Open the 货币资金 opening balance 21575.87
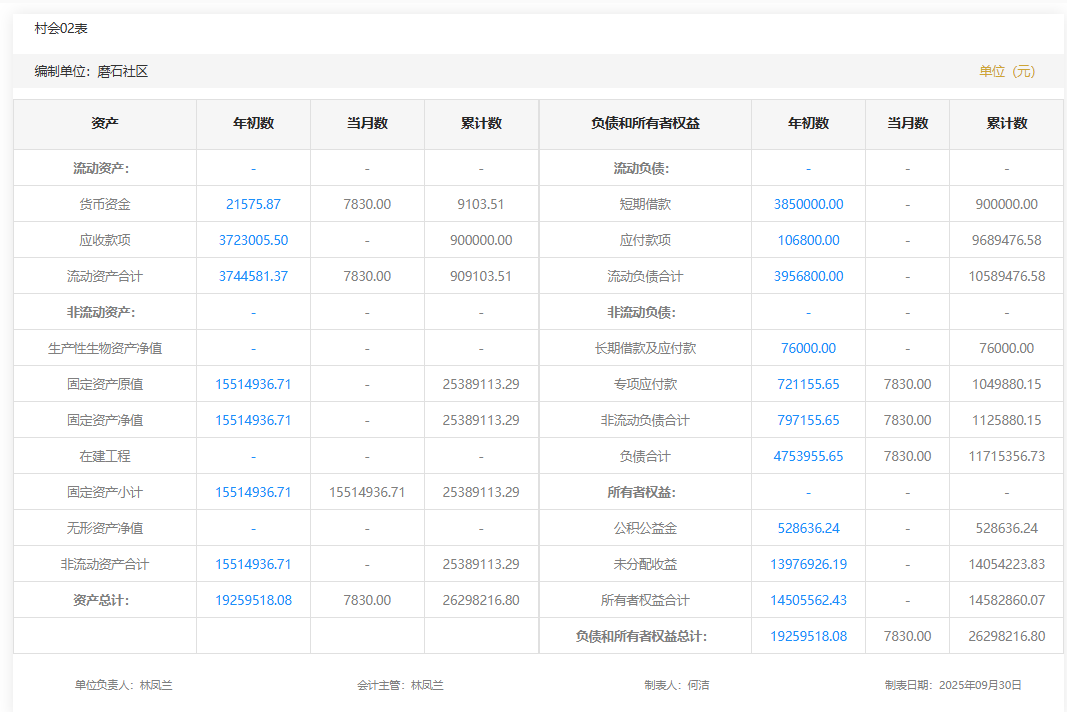Viewport: 1067px width, 712px height. click(x=253, y=204)
